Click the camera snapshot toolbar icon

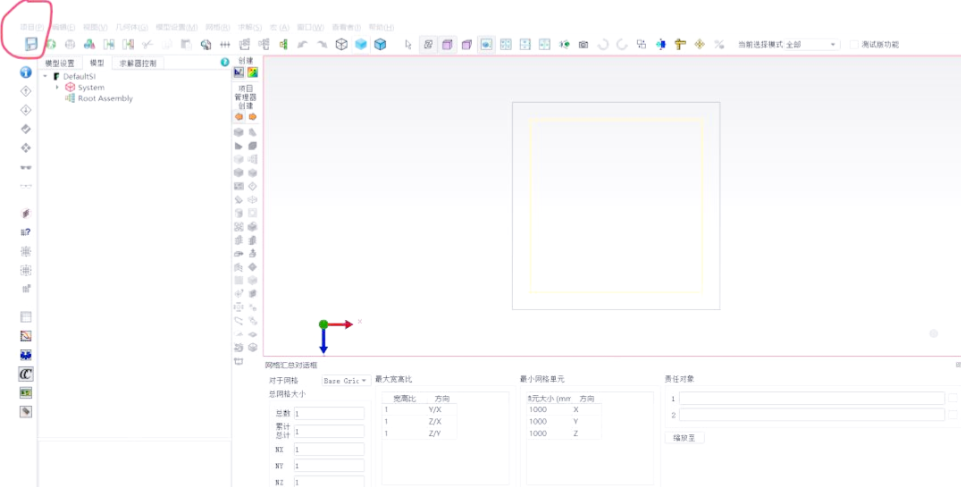pos(583,44)
